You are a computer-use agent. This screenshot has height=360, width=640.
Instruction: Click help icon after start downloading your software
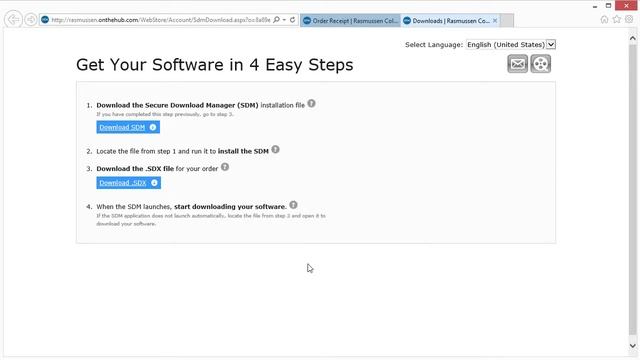(293, 205)
